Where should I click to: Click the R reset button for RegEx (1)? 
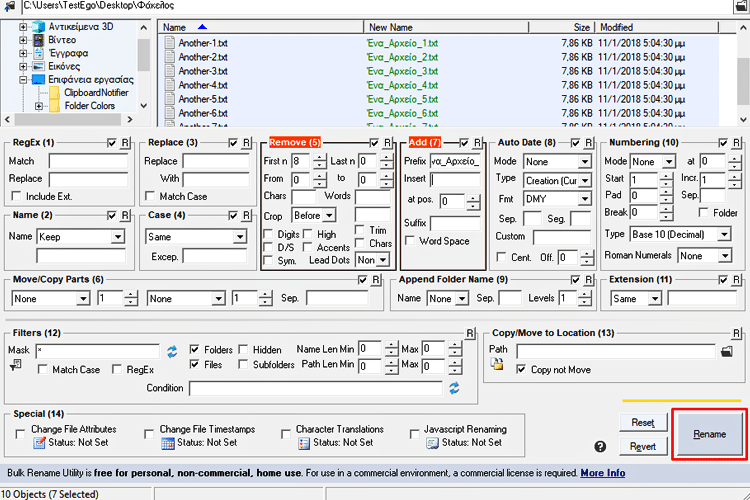point(125,143)
